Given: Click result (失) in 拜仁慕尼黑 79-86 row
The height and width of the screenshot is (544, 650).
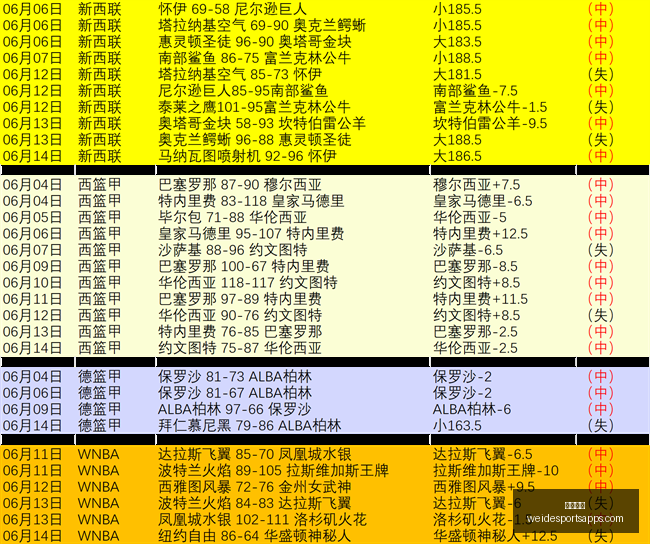Looking at the screenshot, I should tap(601, 425).
